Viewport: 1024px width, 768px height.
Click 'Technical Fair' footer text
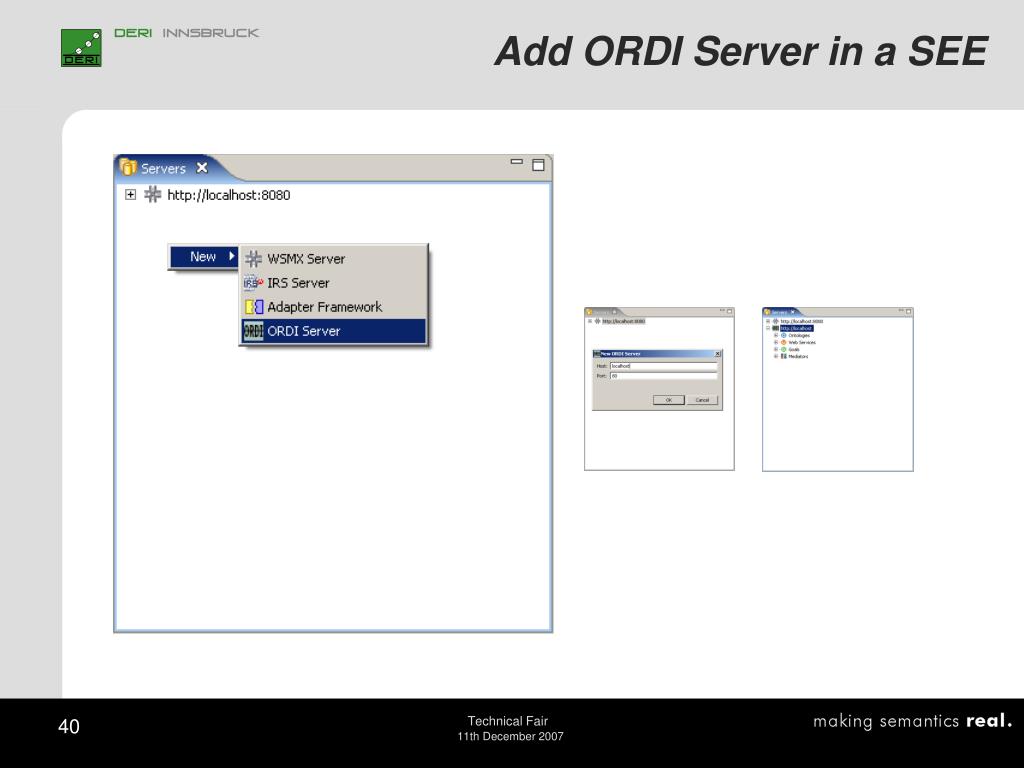coord(507,721)
